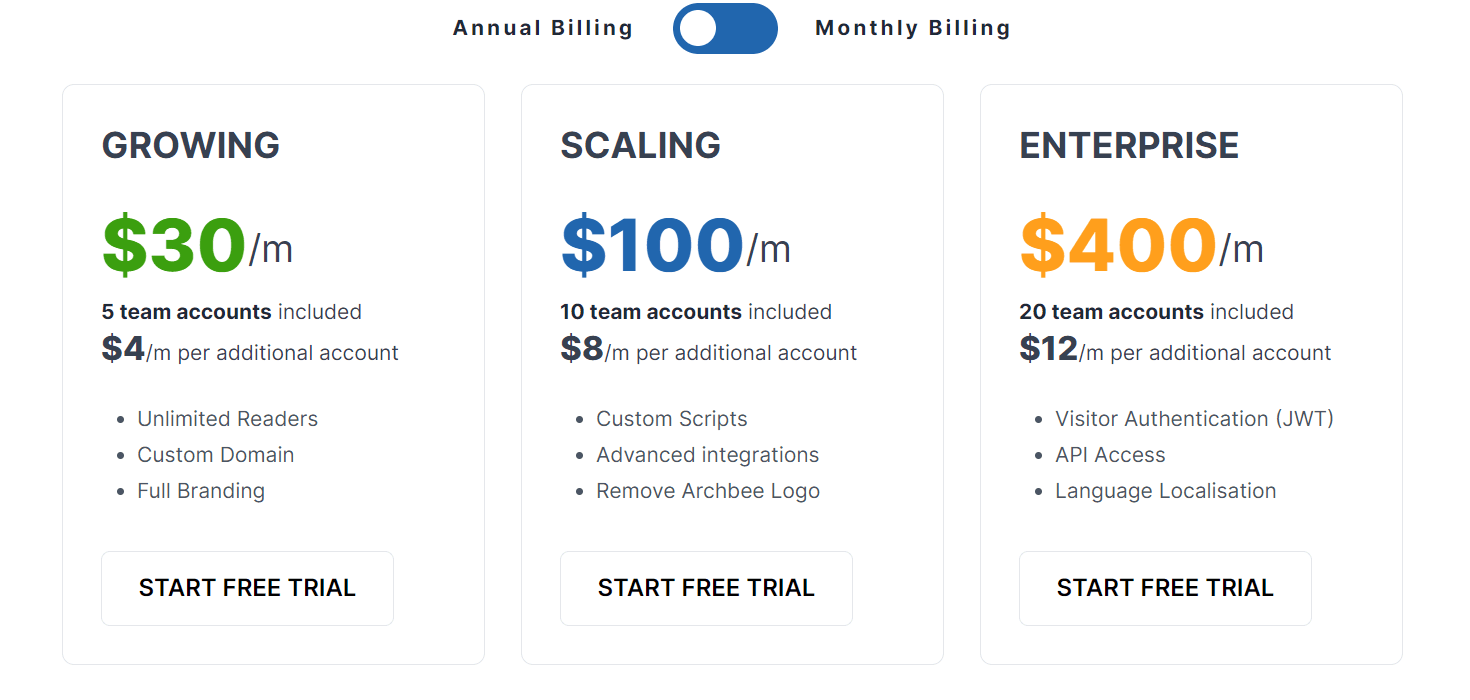Start free trial for Scaling plan

tap(706, 588)
